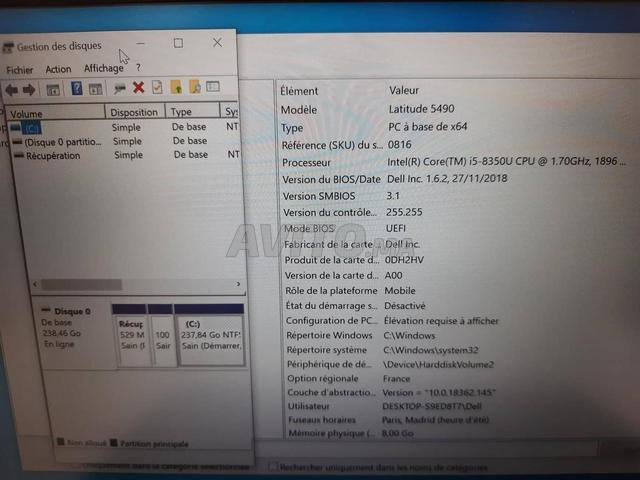Click the folder search toolbar icon

[195, 87]
